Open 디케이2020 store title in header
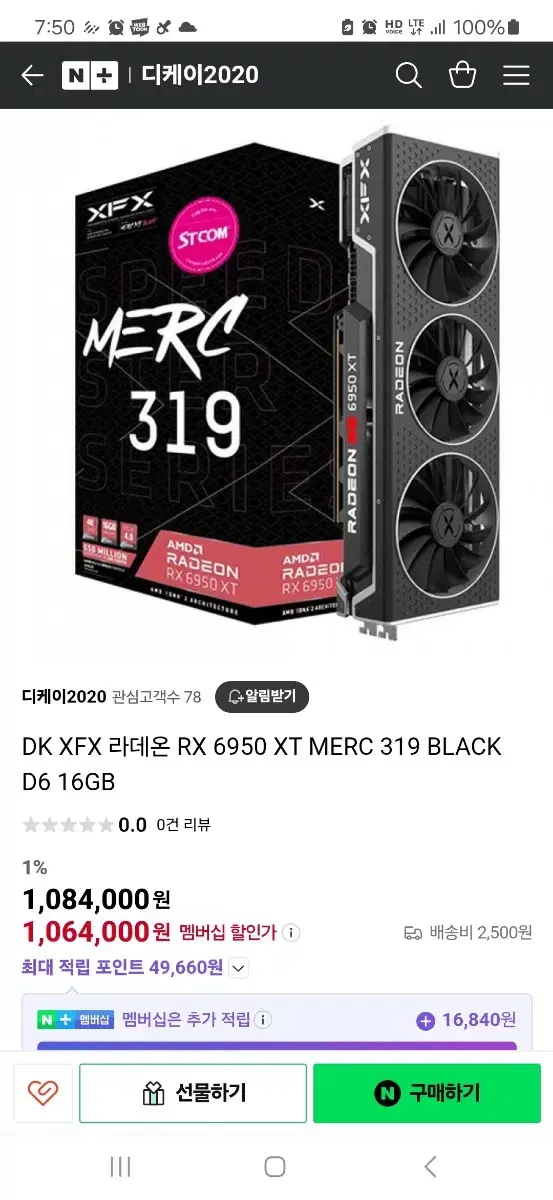This screenshot has height=1200, width=553. tap(200, 75)
